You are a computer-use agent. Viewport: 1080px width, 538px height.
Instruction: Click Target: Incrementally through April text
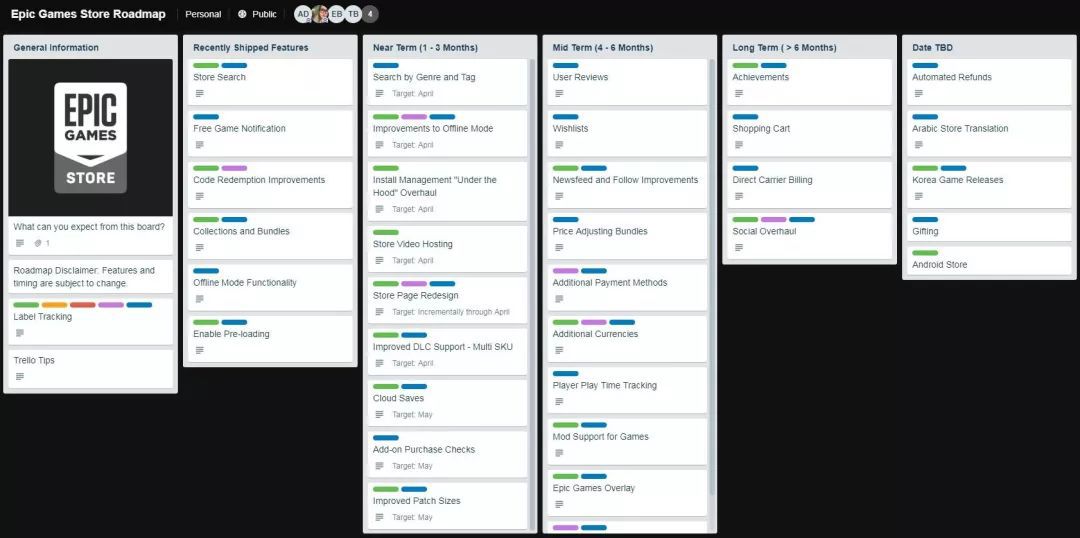click(x=451, y=312)
